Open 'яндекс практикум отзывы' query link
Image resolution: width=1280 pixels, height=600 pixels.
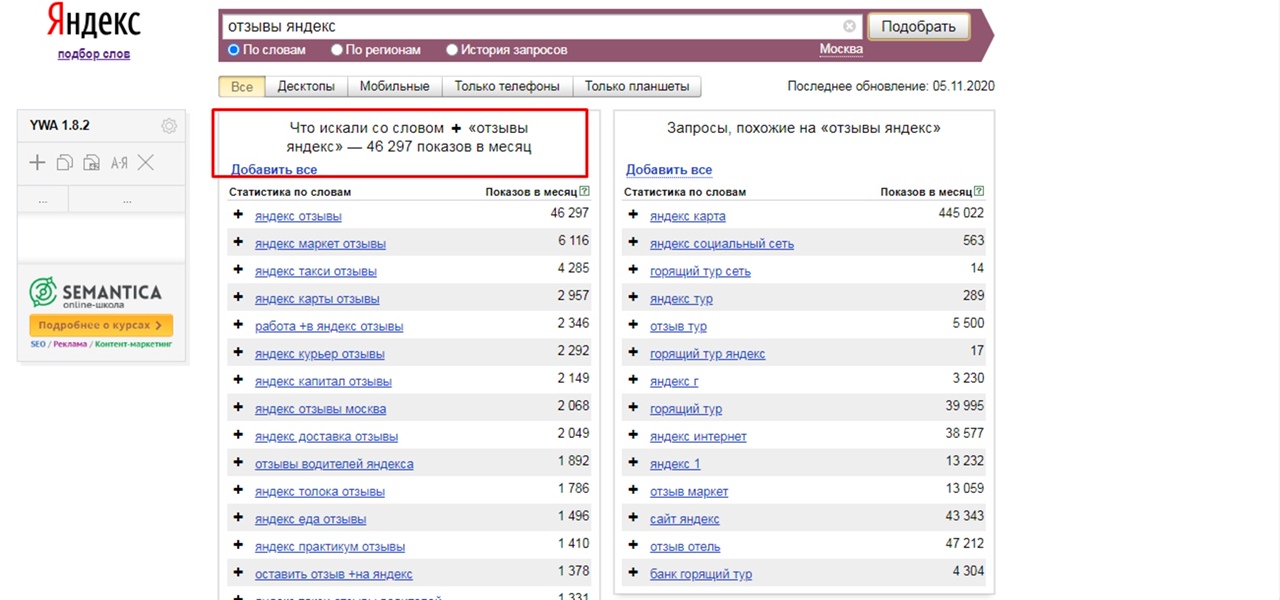[x=330, y=547]
